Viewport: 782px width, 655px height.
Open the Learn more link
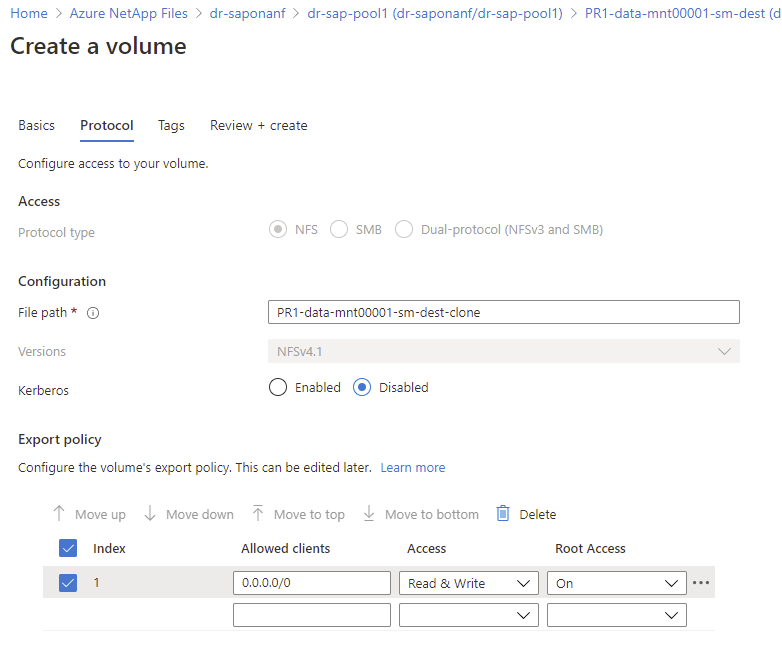[x=412, y=467]
